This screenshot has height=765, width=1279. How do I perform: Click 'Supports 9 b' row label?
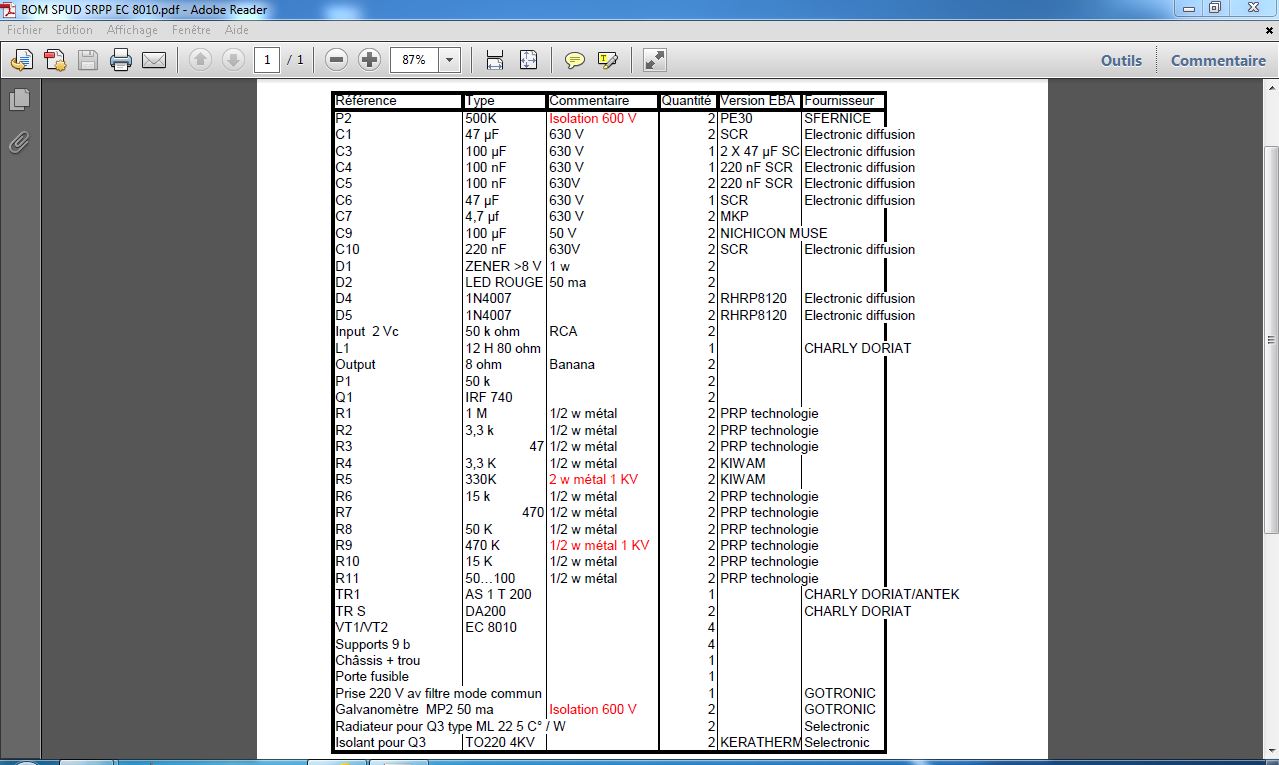tap(373, 644)
